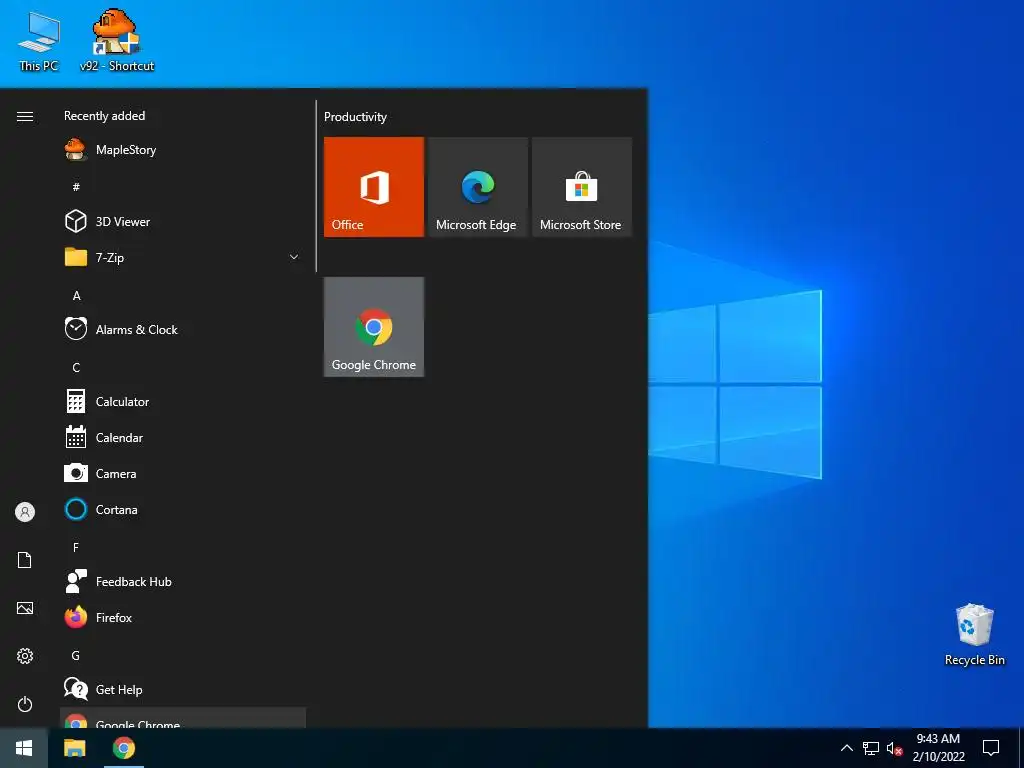Click the 'C' letter header

[x=76, y=368]
